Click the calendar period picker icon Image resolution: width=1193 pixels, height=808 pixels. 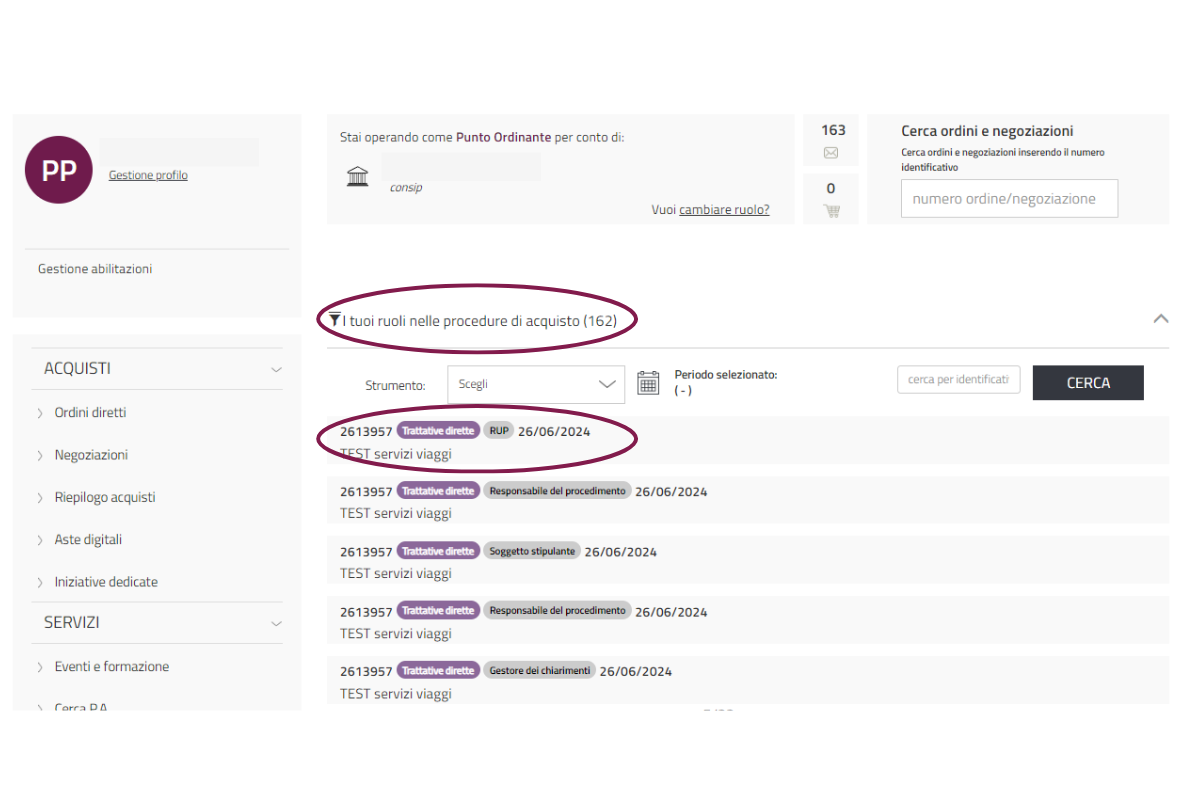[x=648, y=383]
